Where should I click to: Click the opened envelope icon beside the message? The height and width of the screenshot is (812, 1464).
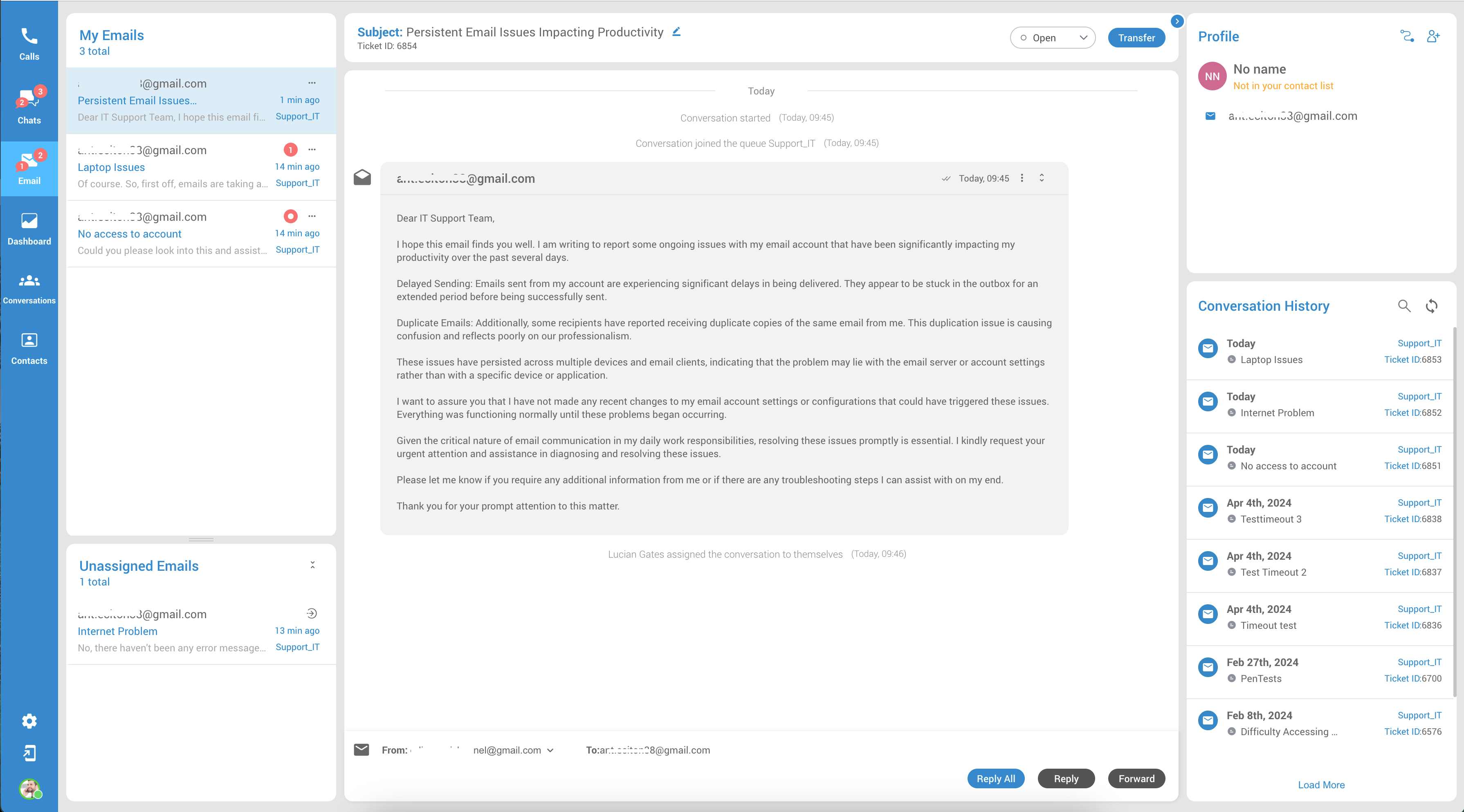point(362,178)
